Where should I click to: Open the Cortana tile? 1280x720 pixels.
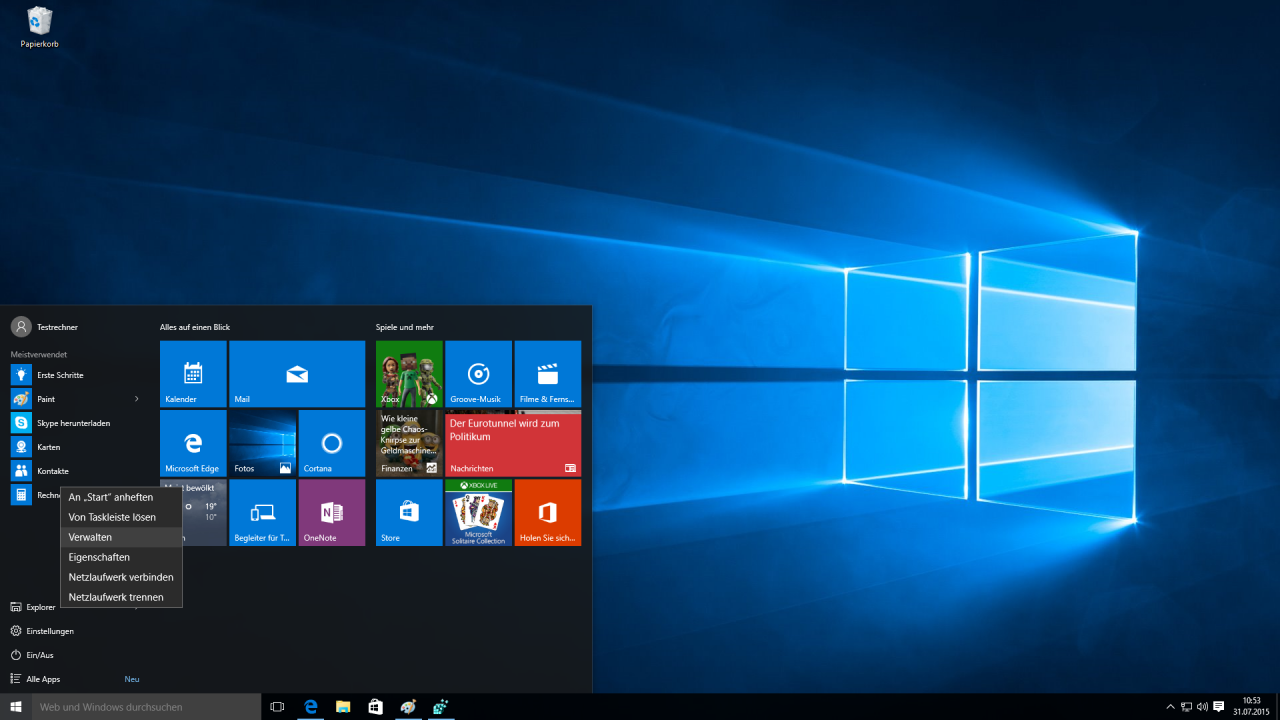(x=332, y=443)
